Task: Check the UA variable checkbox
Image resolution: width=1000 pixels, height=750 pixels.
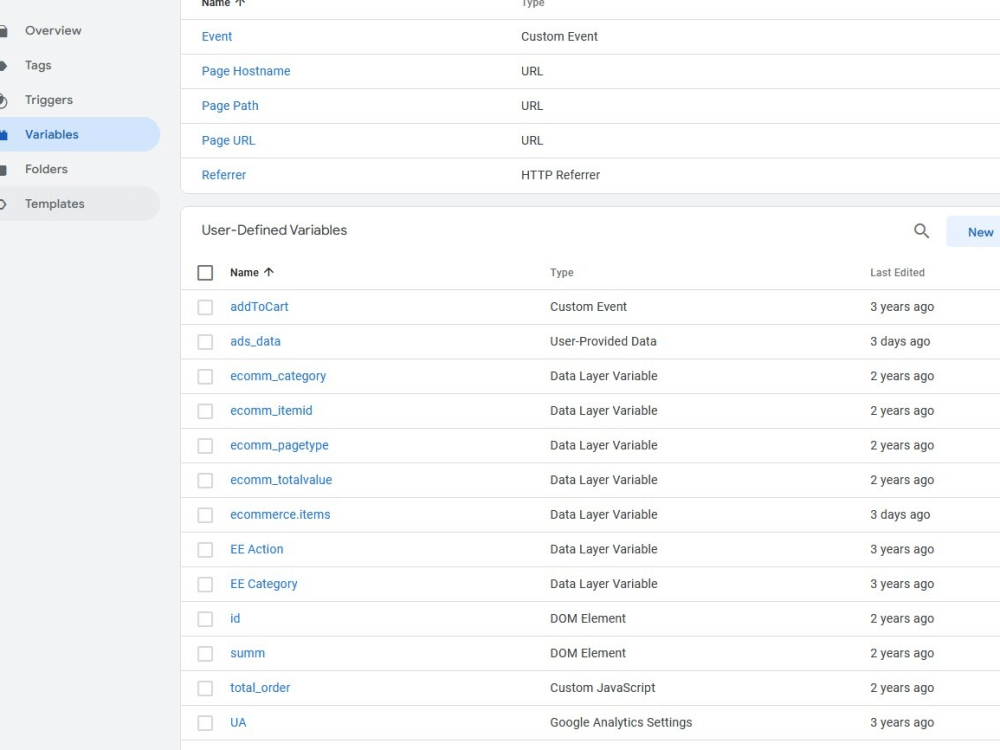Action: click(205, 722)
